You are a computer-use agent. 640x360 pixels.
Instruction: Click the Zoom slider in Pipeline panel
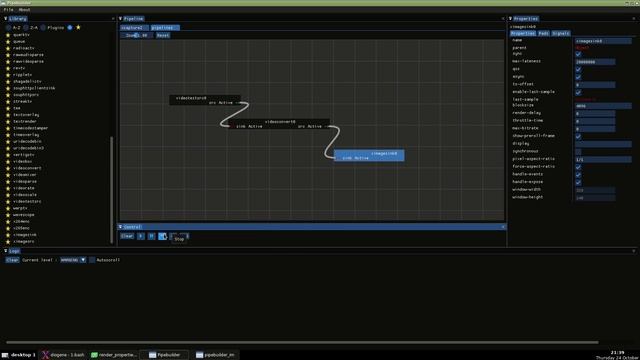[137, 36]
